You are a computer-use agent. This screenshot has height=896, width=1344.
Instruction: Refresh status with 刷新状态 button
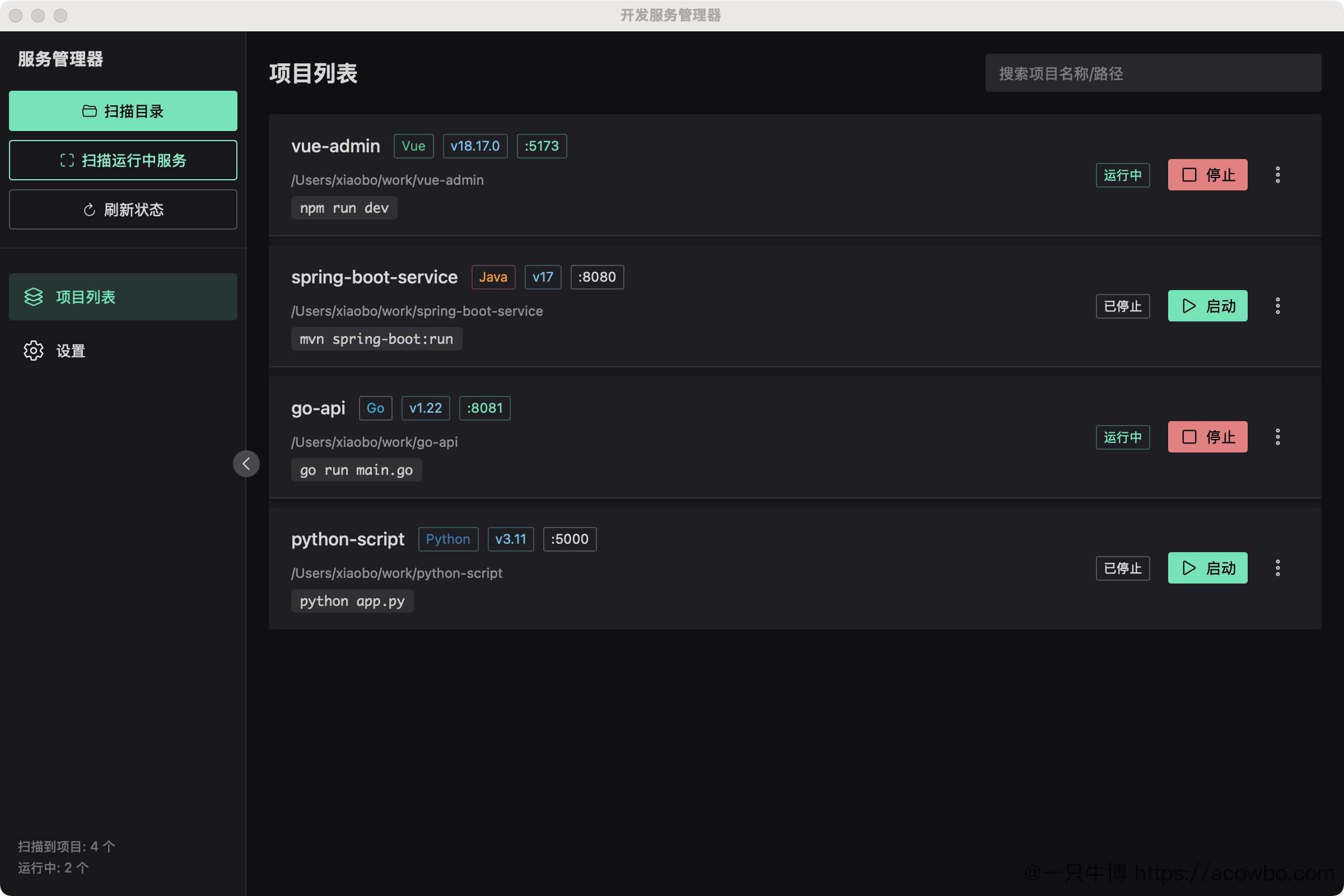(123, 209)
